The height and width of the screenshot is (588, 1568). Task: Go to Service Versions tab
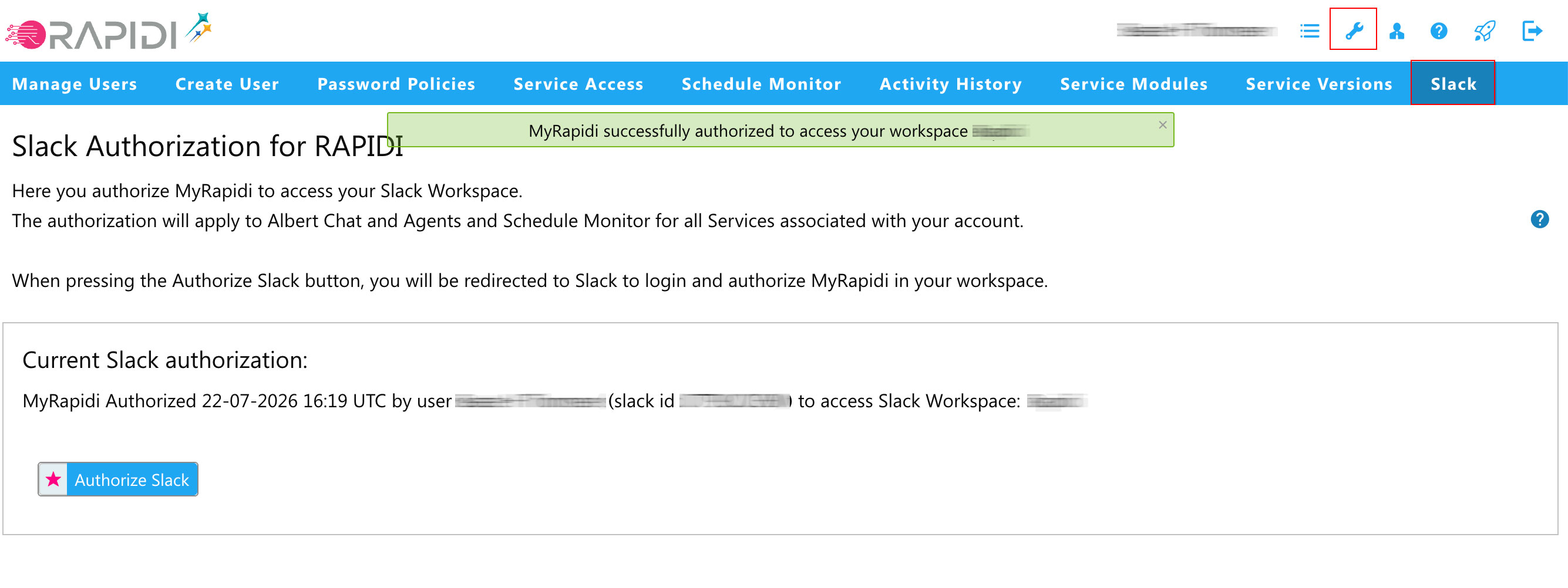[x=1318, y=84]
